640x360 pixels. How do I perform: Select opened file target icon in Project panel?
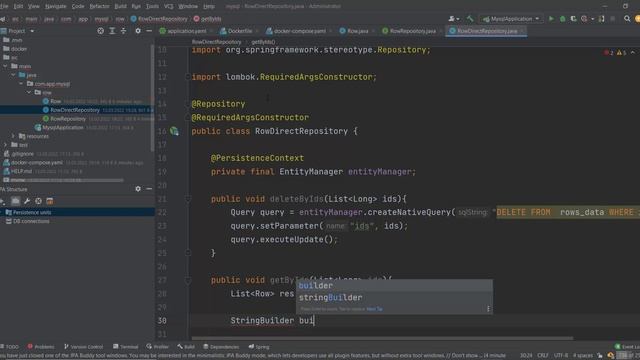pyautogui.click(x=100, y=31)
